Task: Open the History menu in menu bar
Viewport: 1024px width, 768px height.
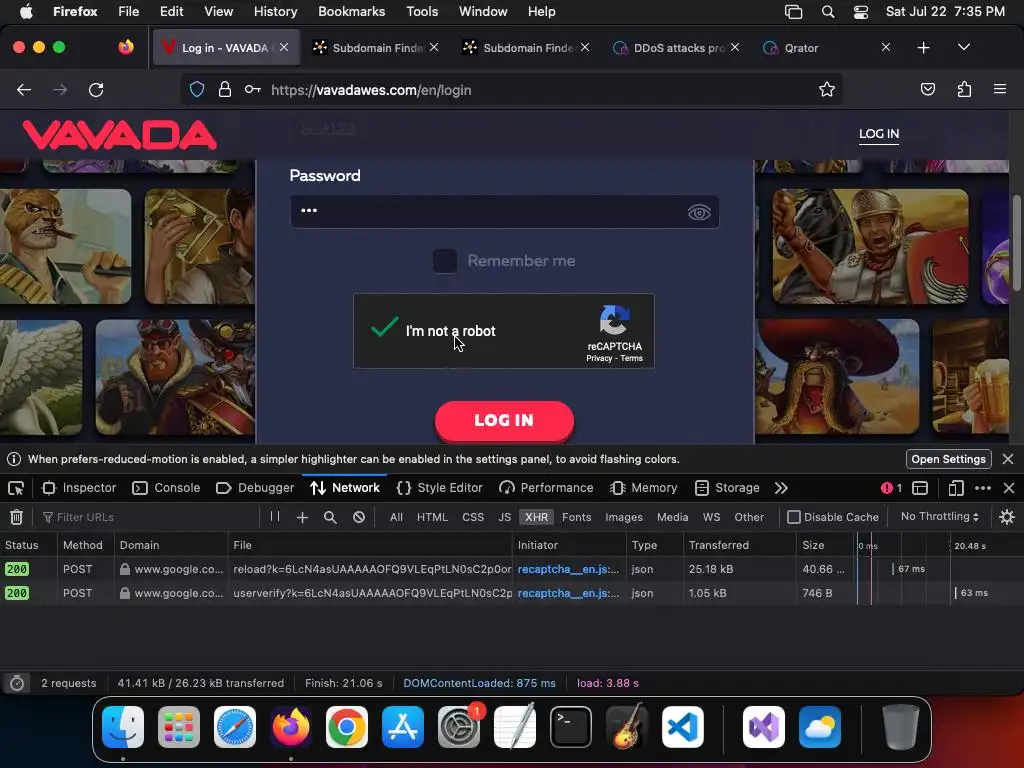Action: click(x=275, y=12)
